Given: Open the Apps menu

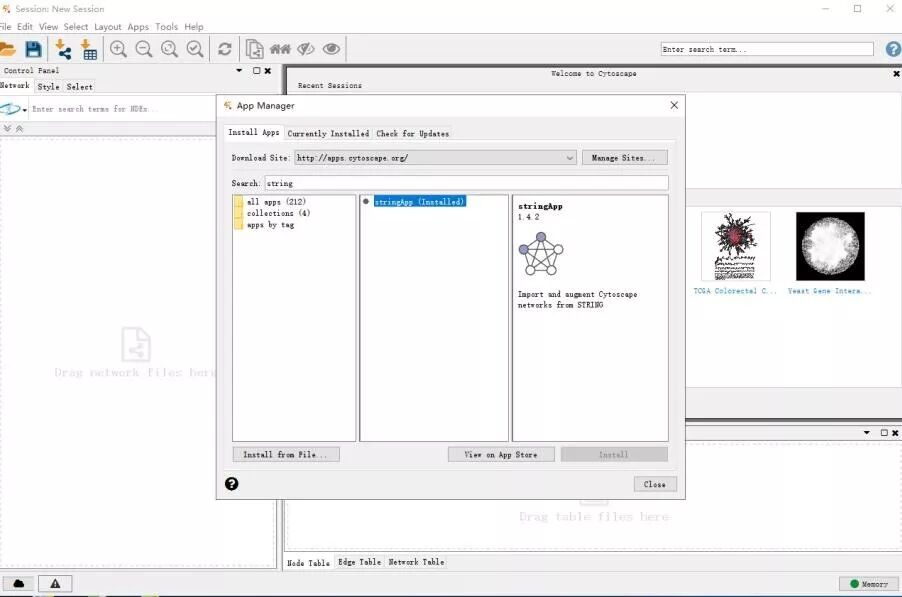Looking at the screenshot, I should (x=138, y=26).
